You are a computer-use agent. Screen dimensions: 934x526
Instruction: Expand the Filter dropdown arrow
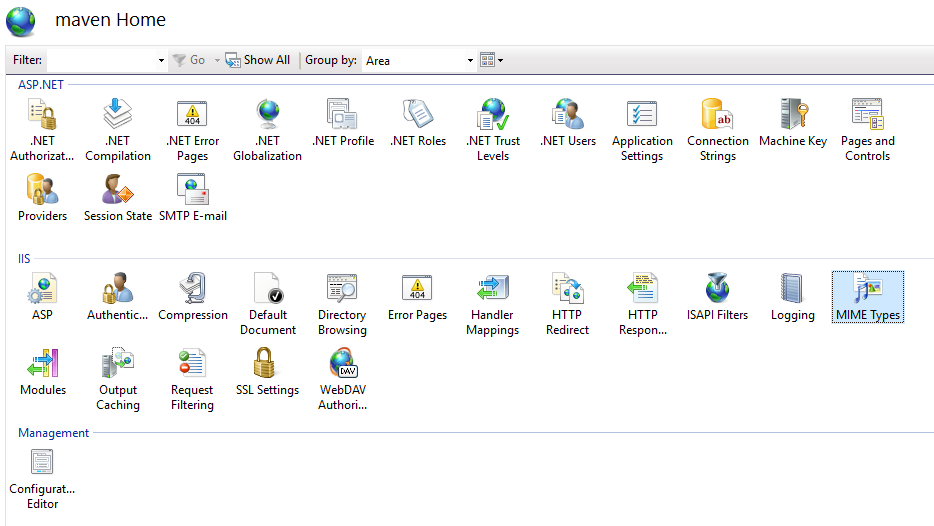click(x=161, y=61)
